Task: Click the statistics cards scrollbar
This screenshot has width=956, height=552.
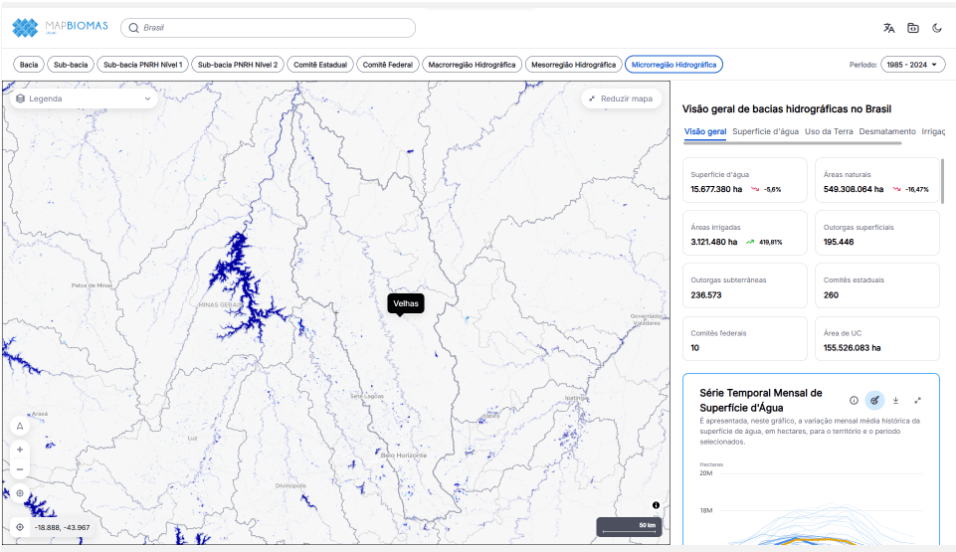Action: click(x=942, y=180)
